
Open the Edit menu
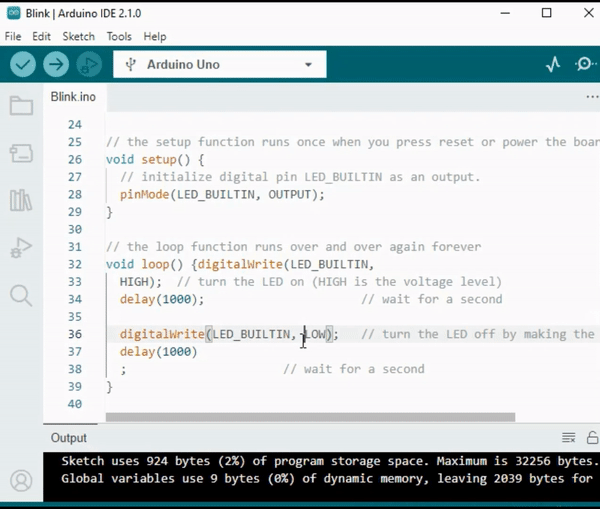[41, 36]
